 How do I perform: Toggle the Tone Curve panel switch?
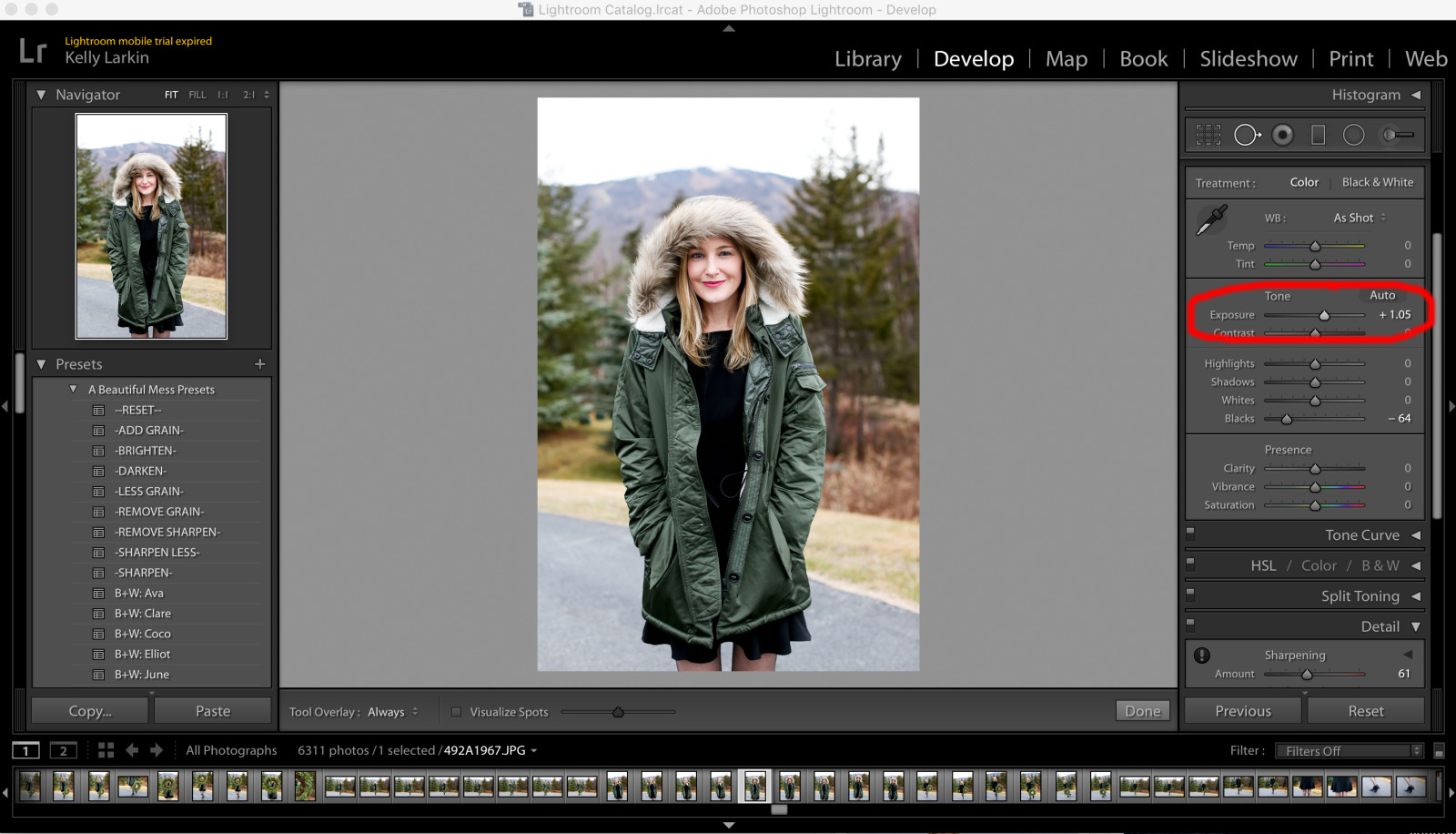(1190, 534)
